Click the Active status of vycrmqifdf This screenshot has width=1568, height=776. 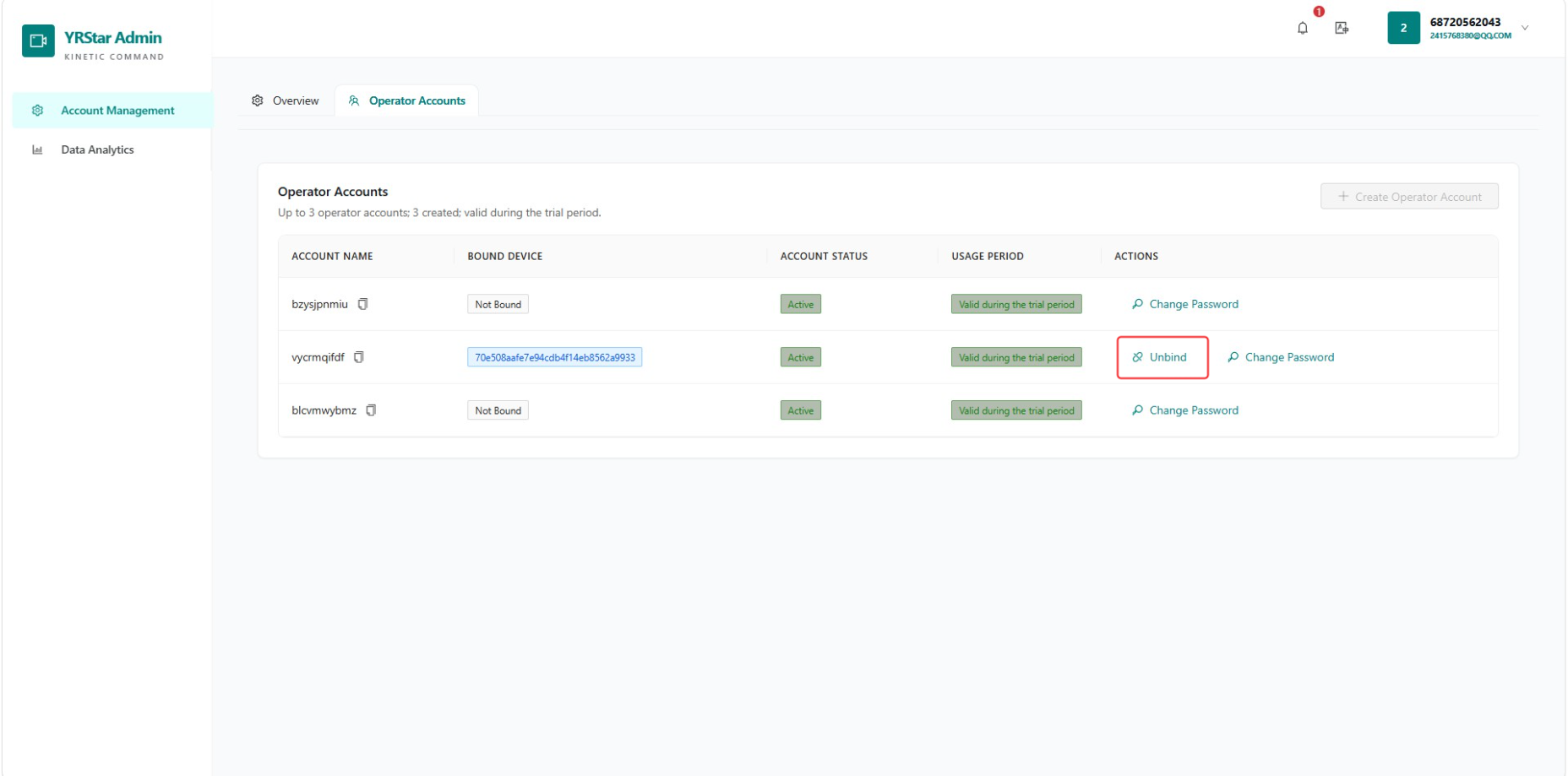(800, 357)
